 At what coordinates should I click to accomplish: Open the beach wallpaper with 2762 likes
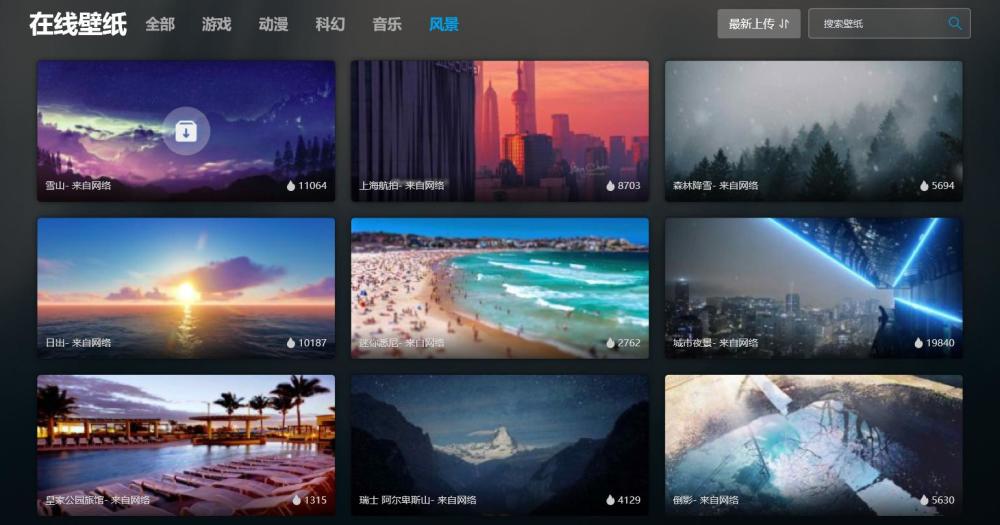[500, 288]
